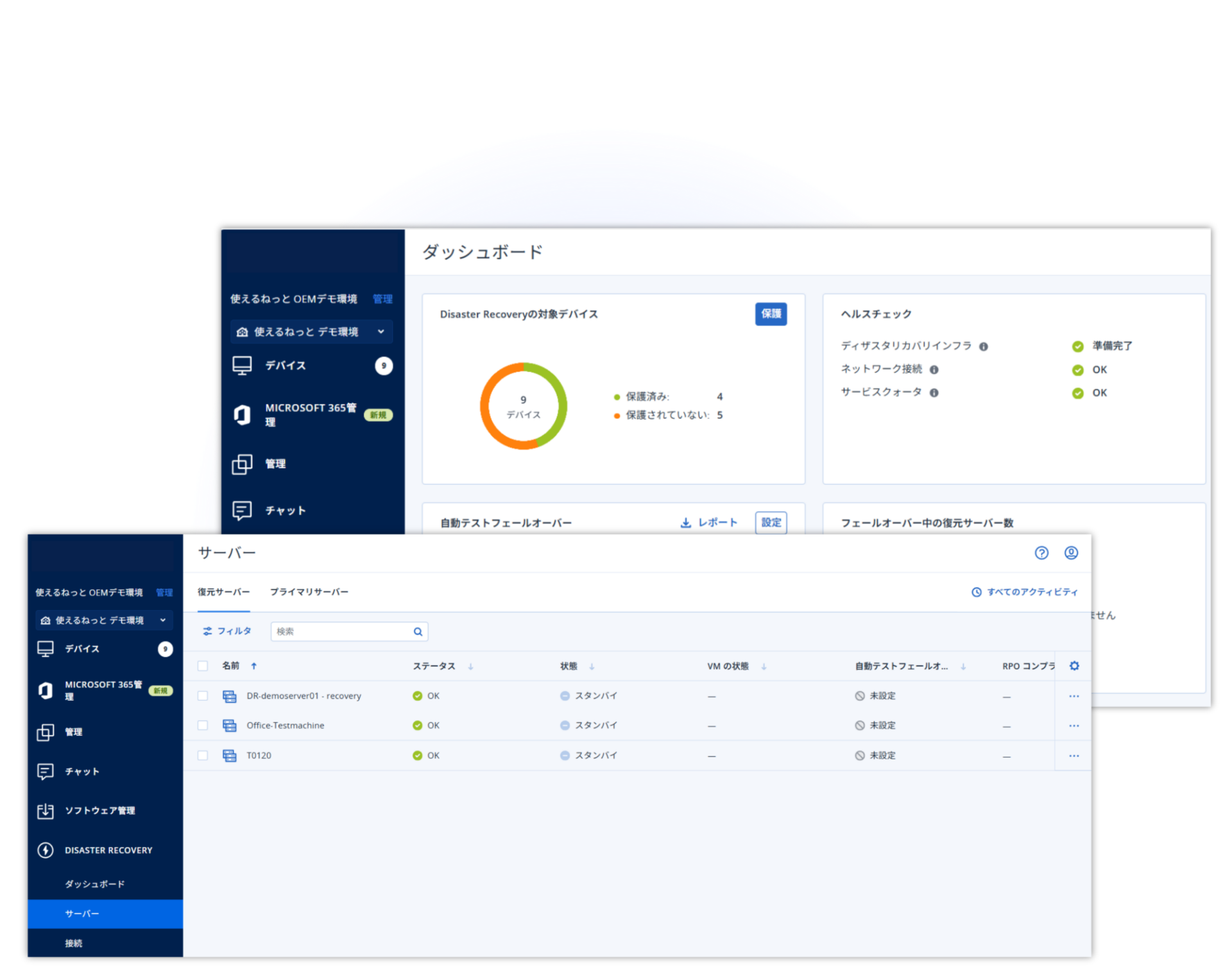
Task: Open the three-dot menu for DR-demoserver01 row
Action: [1074, 696]
